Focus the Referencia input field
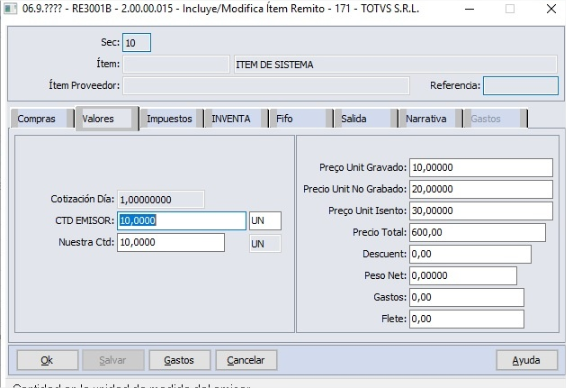 pos(521,86)
